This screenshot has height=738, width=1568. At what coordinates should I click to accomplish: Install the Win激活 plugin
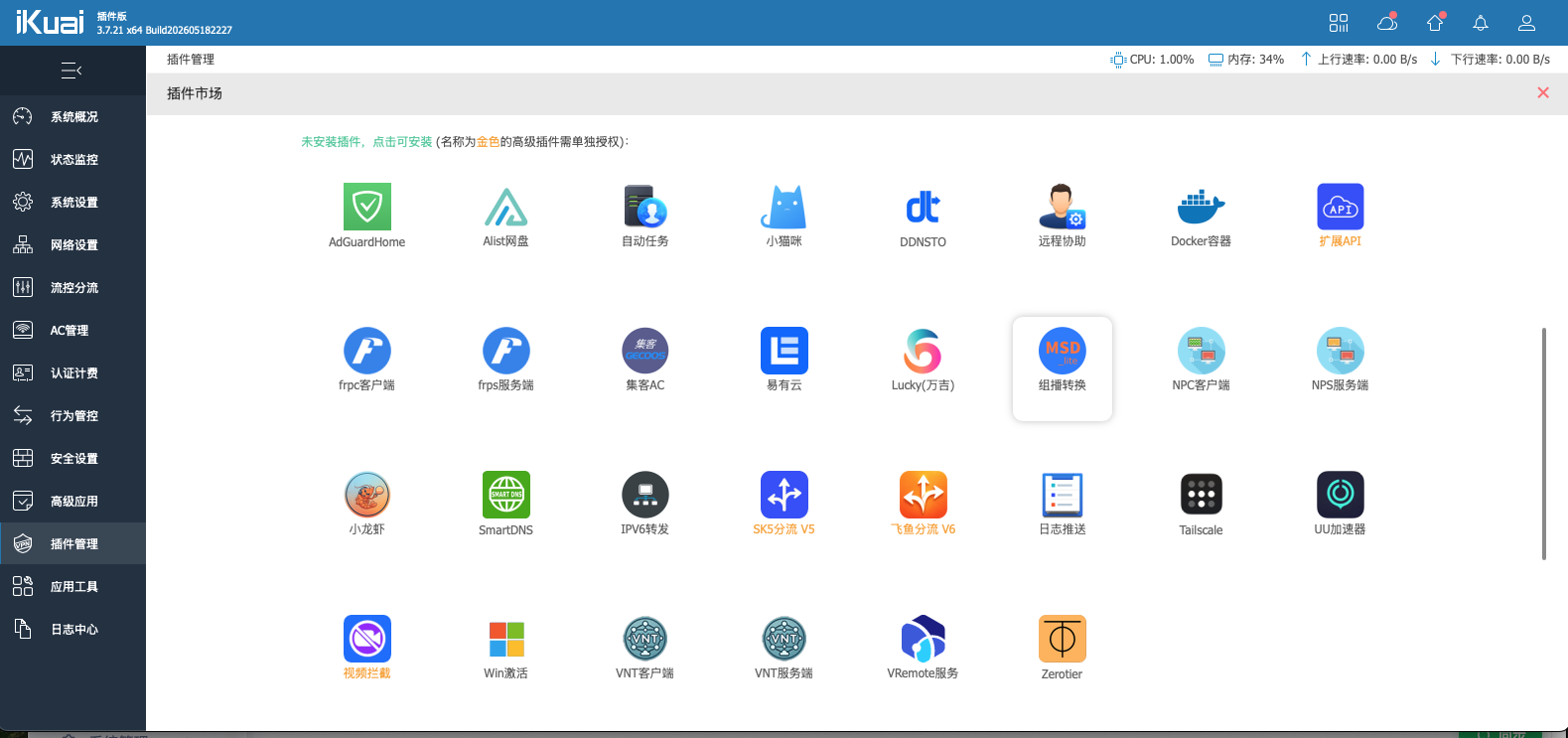coord(506,639)
